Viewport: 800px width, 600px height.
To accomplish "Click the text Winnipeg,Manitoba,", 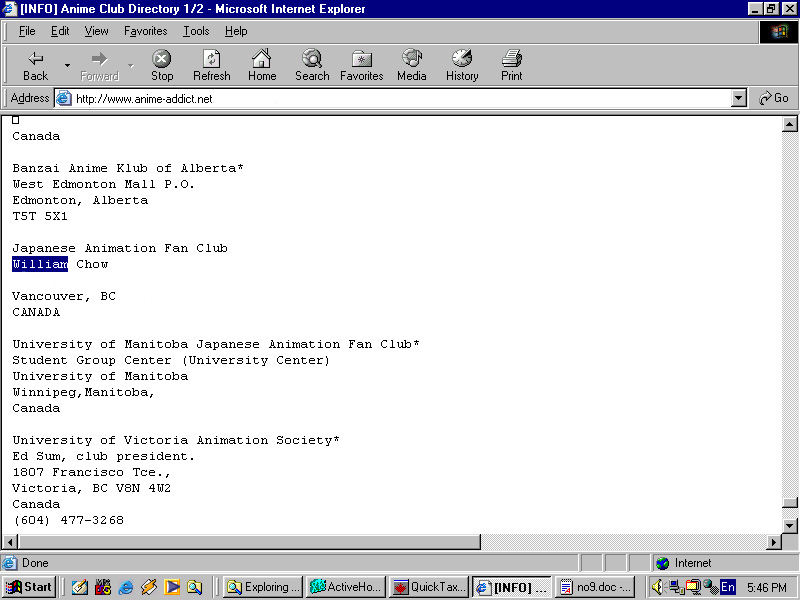I will [x=84, y=392].
